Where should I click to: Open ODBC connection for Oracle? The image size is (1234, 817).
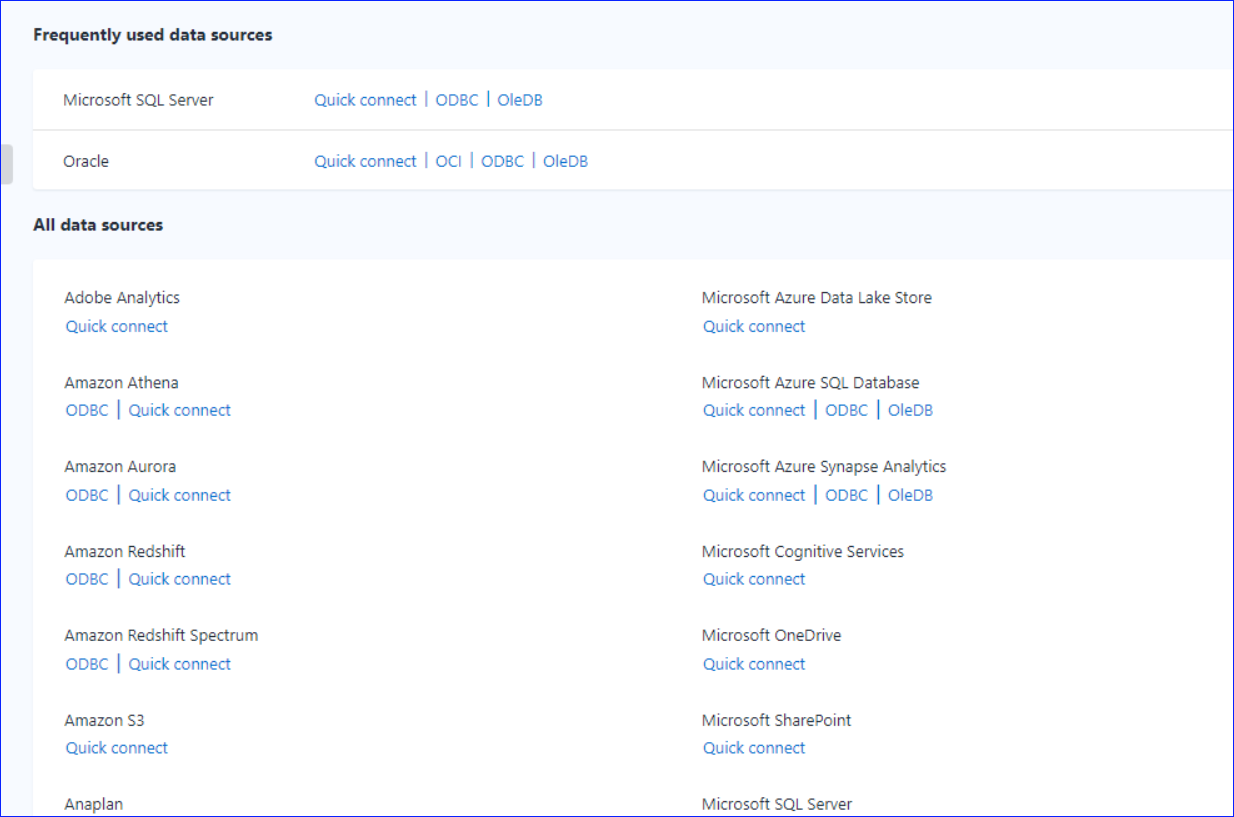pos(502,161)
